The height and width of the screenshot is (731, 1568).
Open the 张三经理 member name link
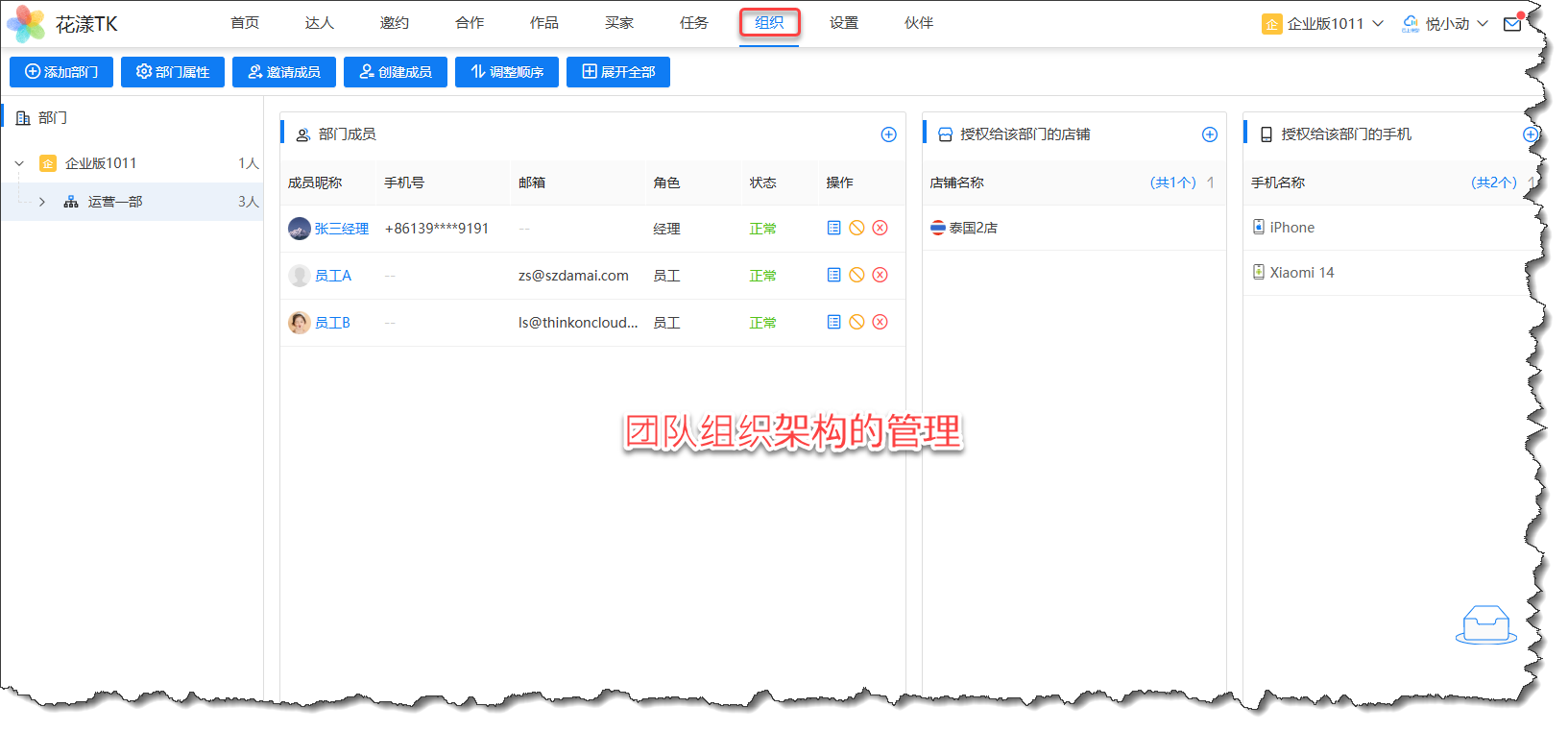click(x=341, y=229)
